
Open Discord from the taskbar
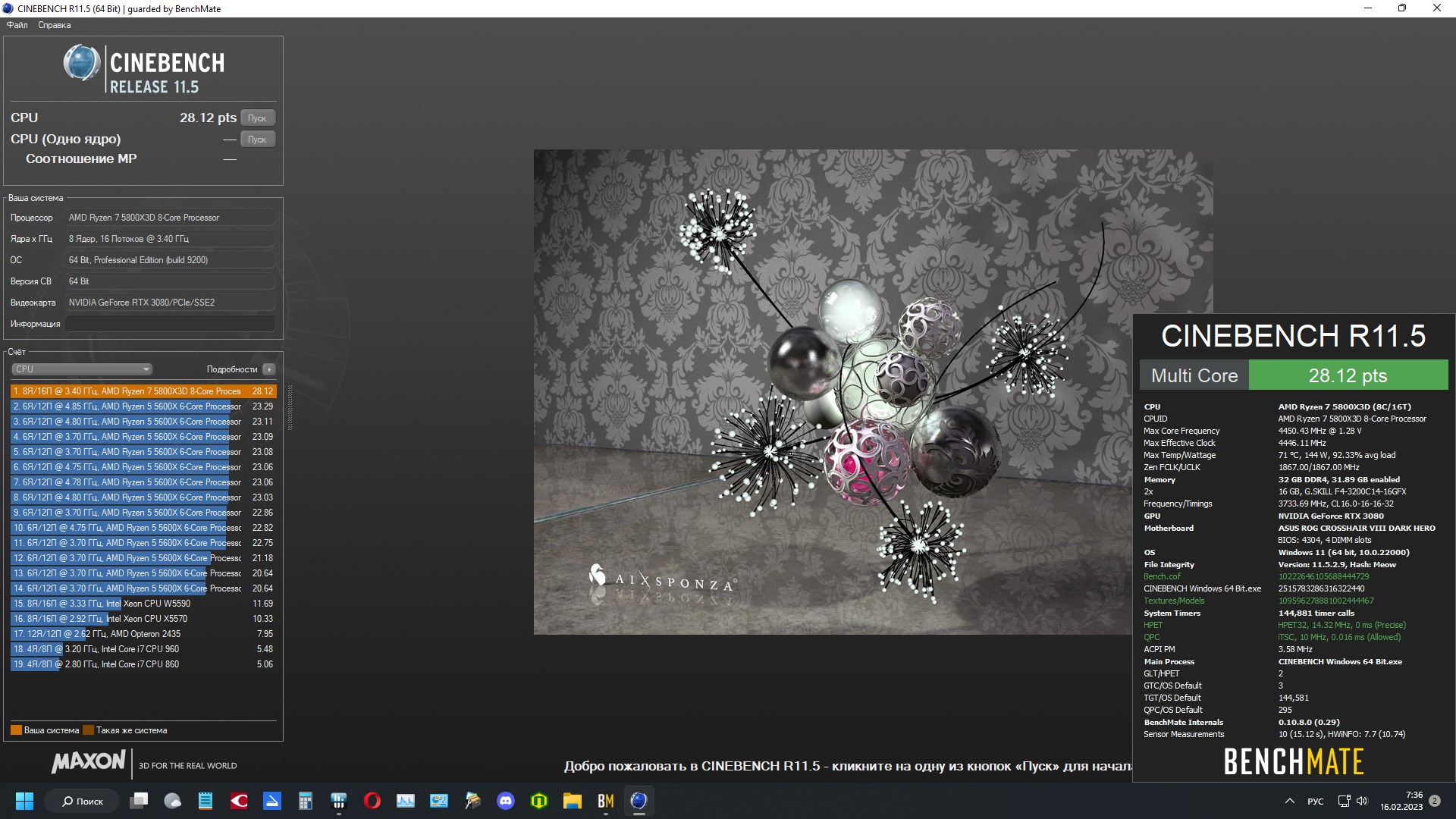click(506, 801)
